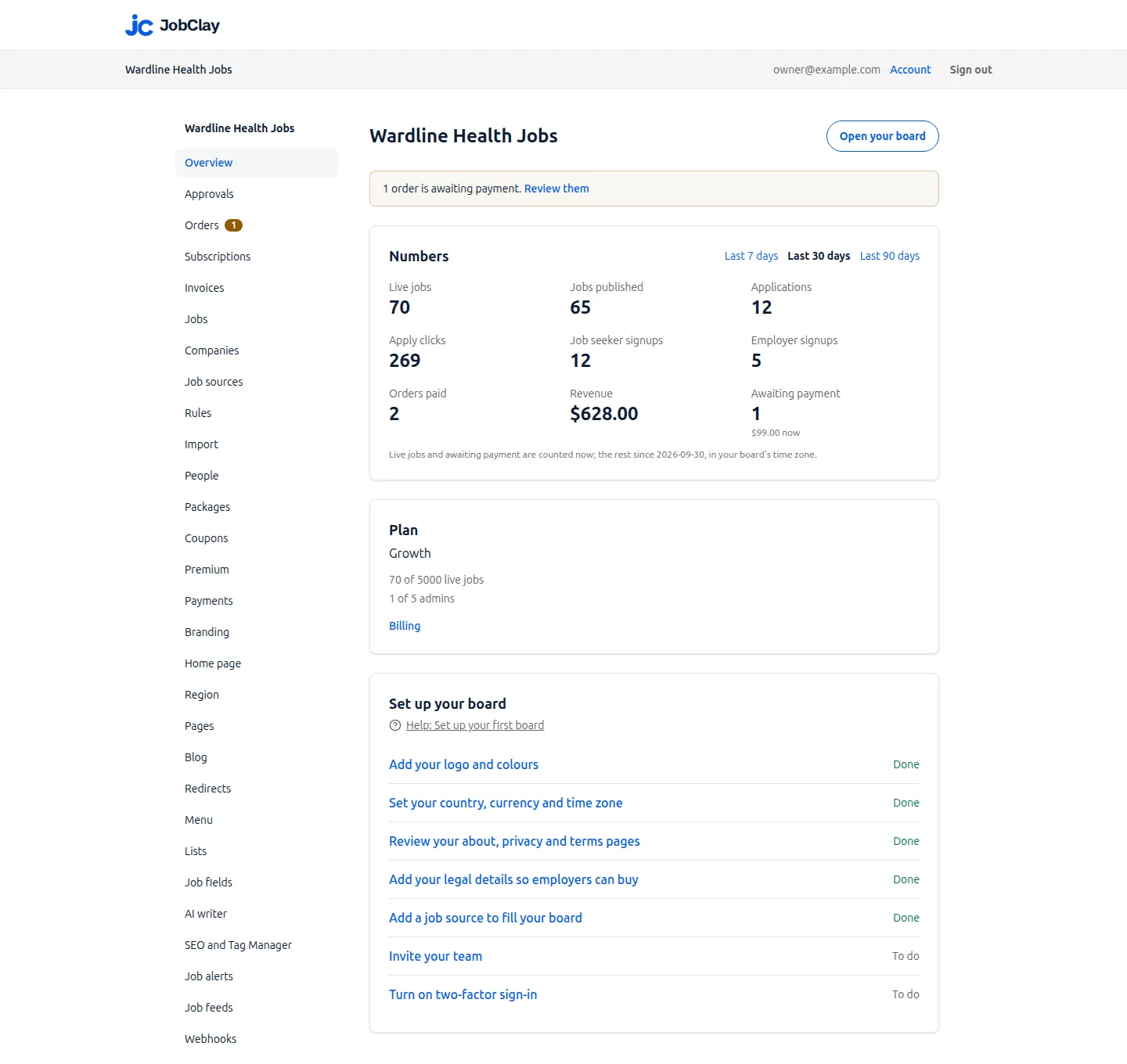Open Companies in the sidebar
The width and height of the screenshot is (1127, 1064).
tap(257, 350)
